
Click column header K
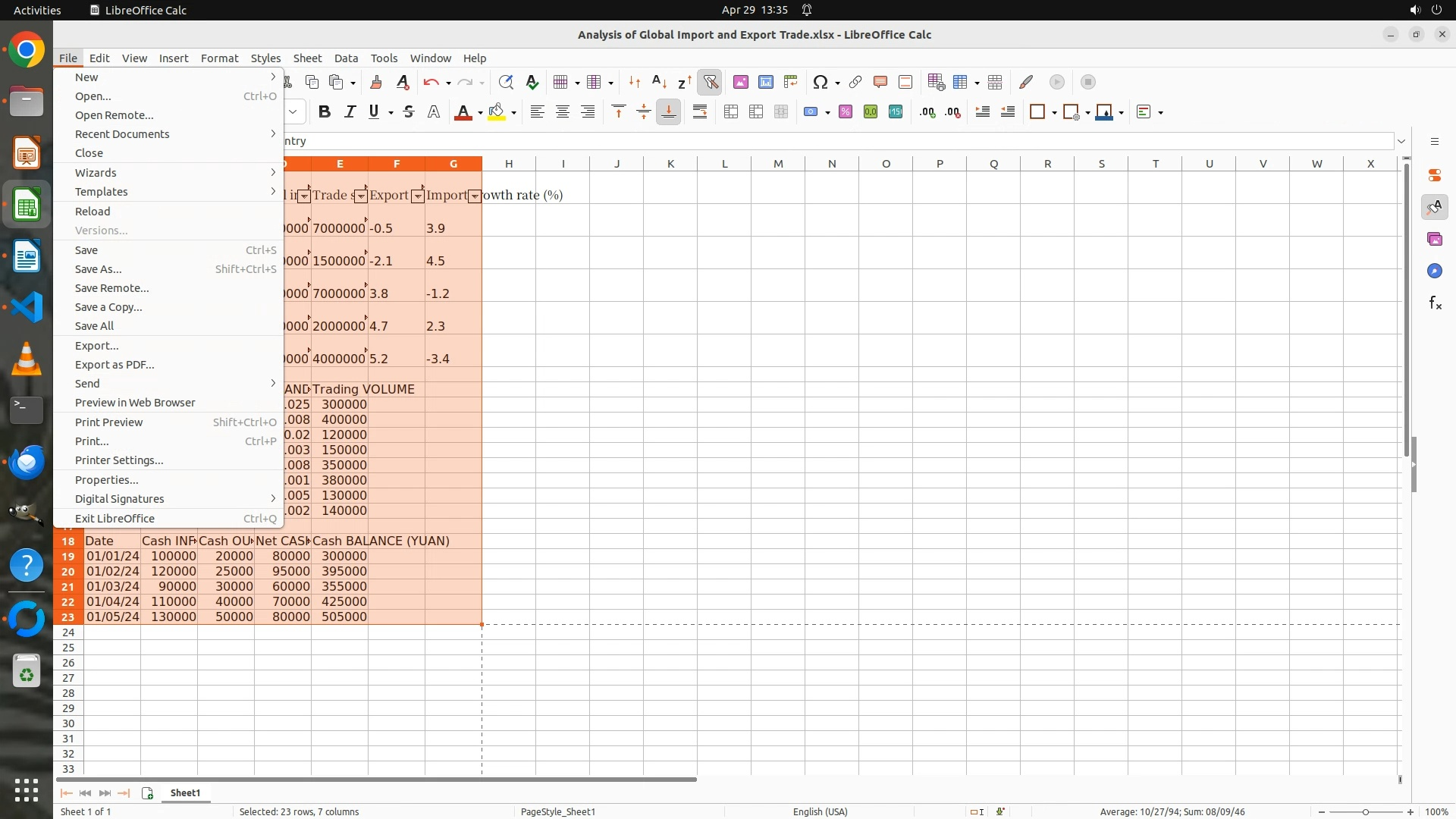(670, 164)
